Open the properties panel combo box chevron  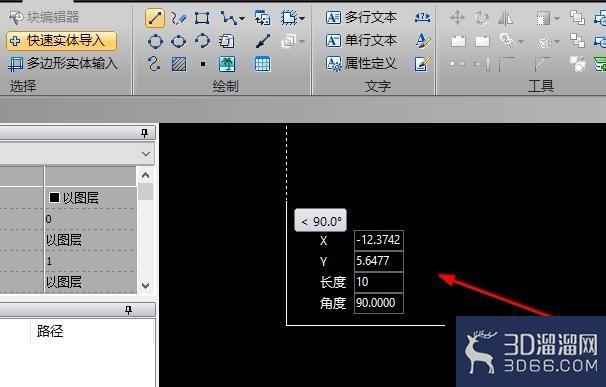[x=146, y=154]
